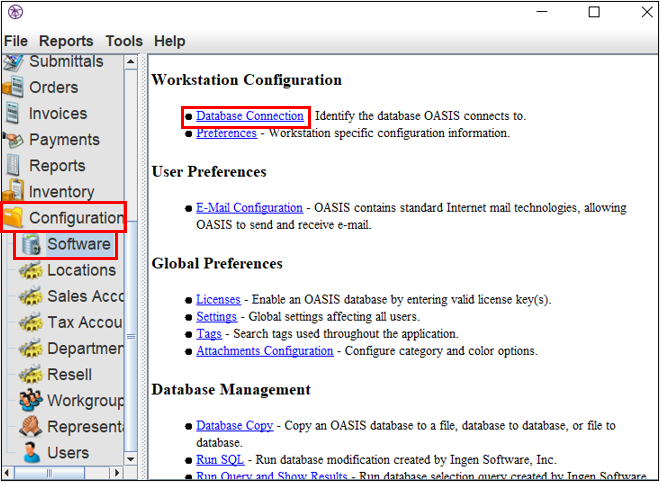Click the sidebar scroll down arrow
The height and width of the screenshot is (484, 662).
point(131,459)
